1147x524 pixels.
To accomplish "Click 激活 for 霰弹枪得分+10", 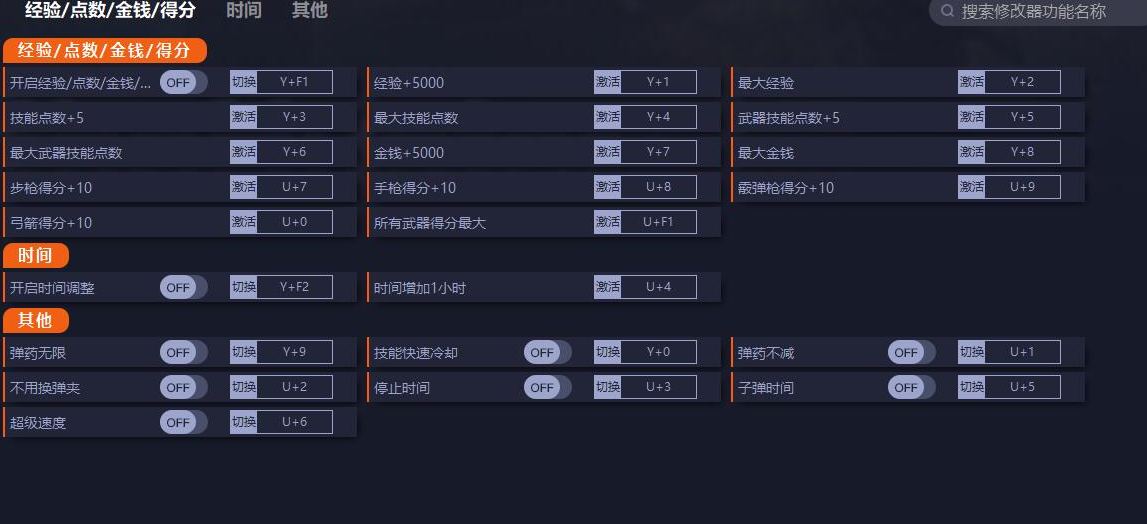I will 972,188.
